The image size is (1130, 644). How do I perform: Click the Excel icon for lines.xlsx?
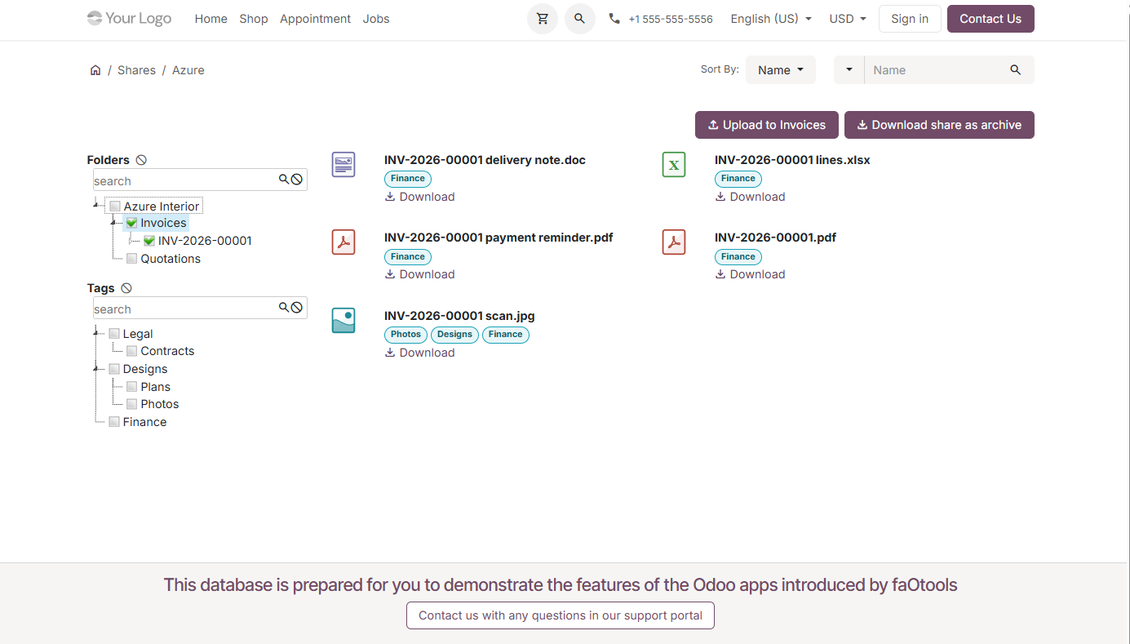point(674,164)
